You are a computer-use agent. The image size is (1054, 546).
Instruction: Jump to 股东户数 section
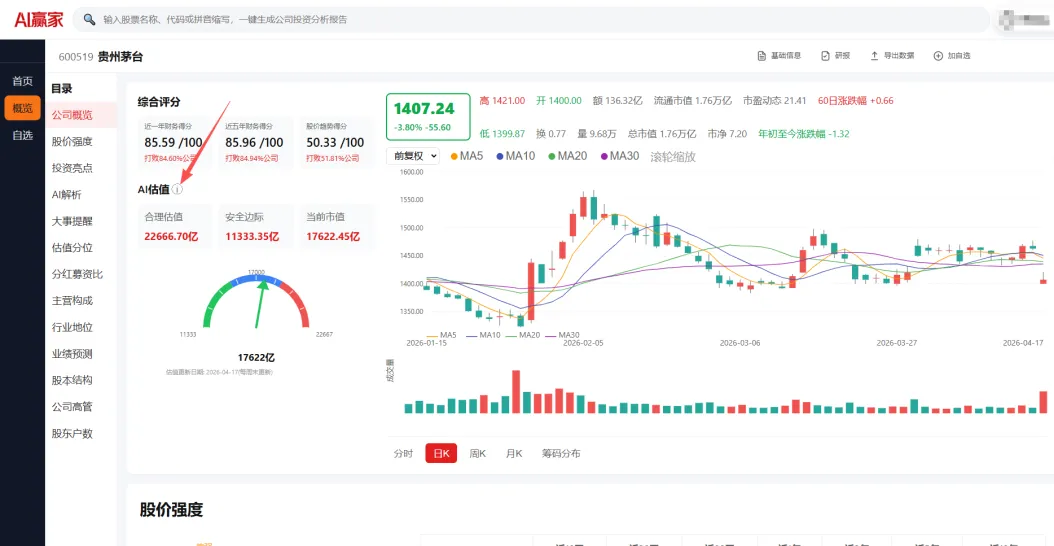[x=72, y=434]
